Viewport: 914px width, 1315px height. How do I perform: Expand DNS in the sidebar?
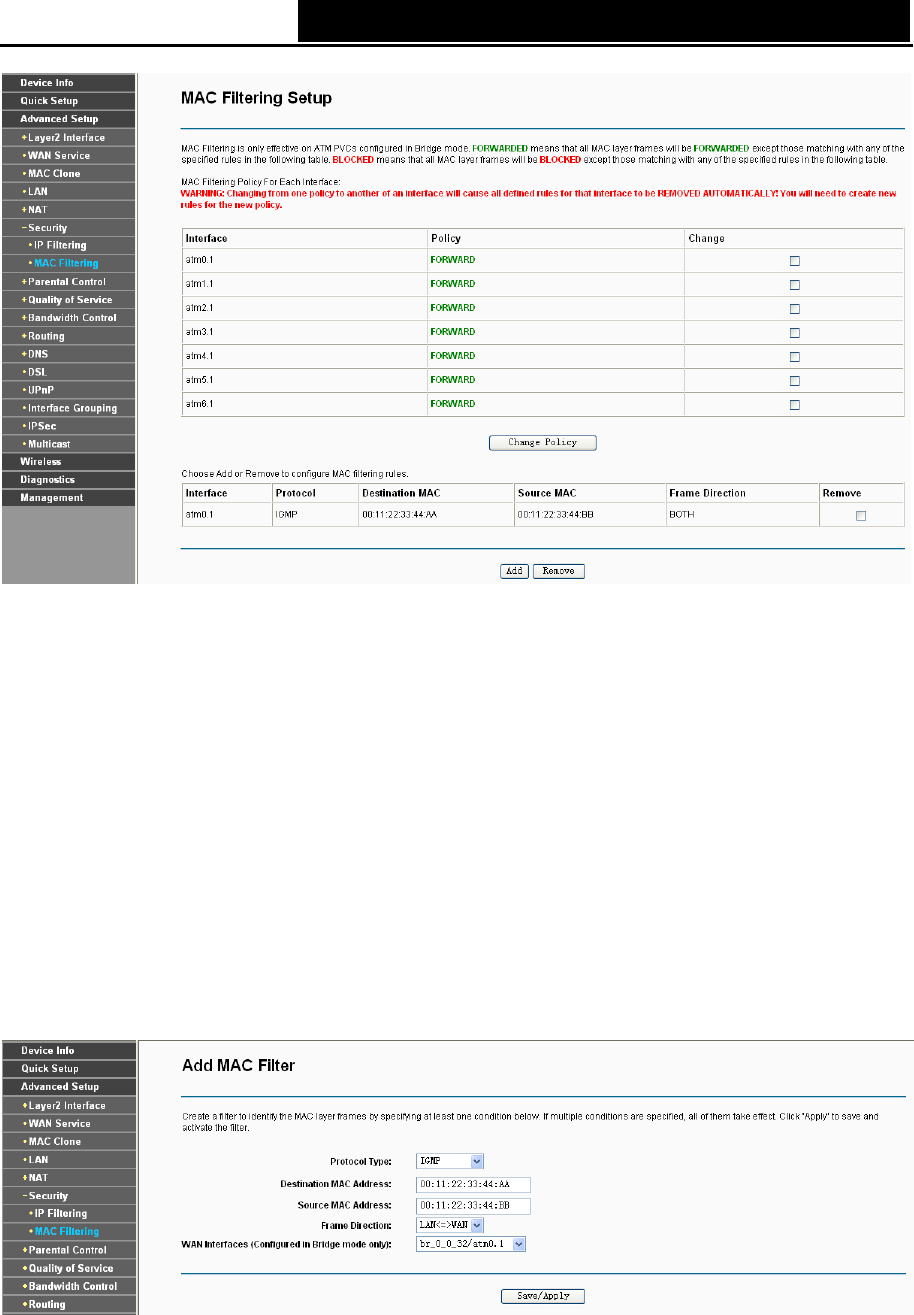point(68,354)
